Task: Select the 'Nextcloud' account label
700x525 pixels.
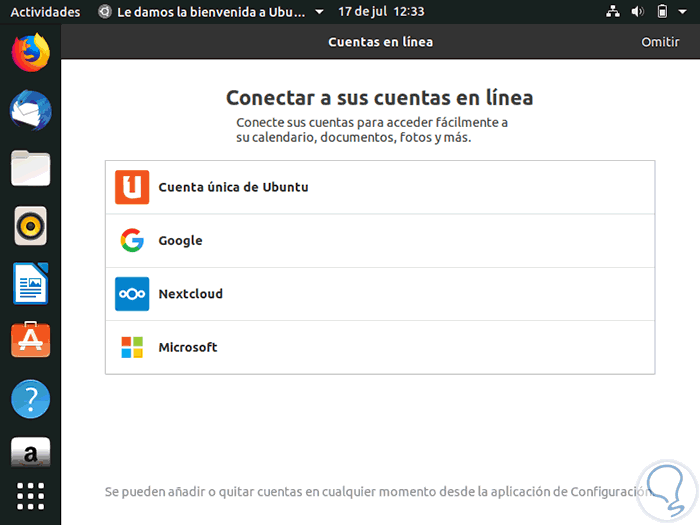Action: (190, 294)
